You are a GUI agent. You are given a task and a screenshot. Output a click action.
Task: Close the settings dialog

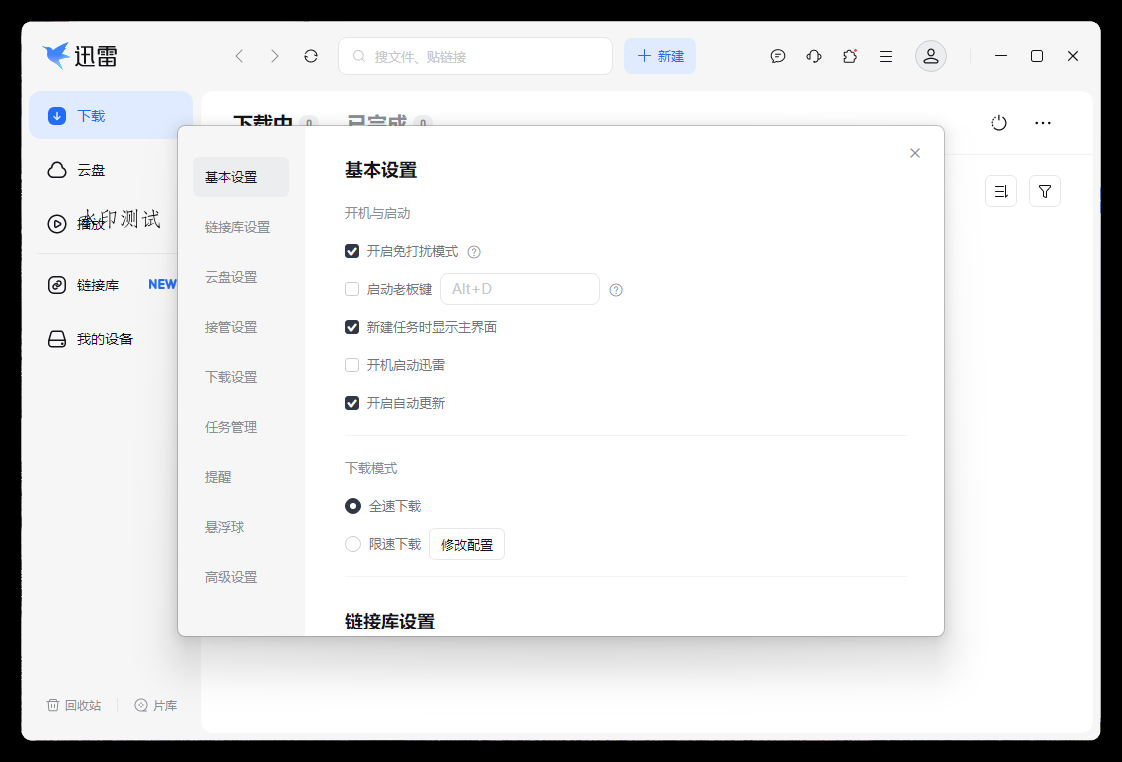click(x=914, y=153)
